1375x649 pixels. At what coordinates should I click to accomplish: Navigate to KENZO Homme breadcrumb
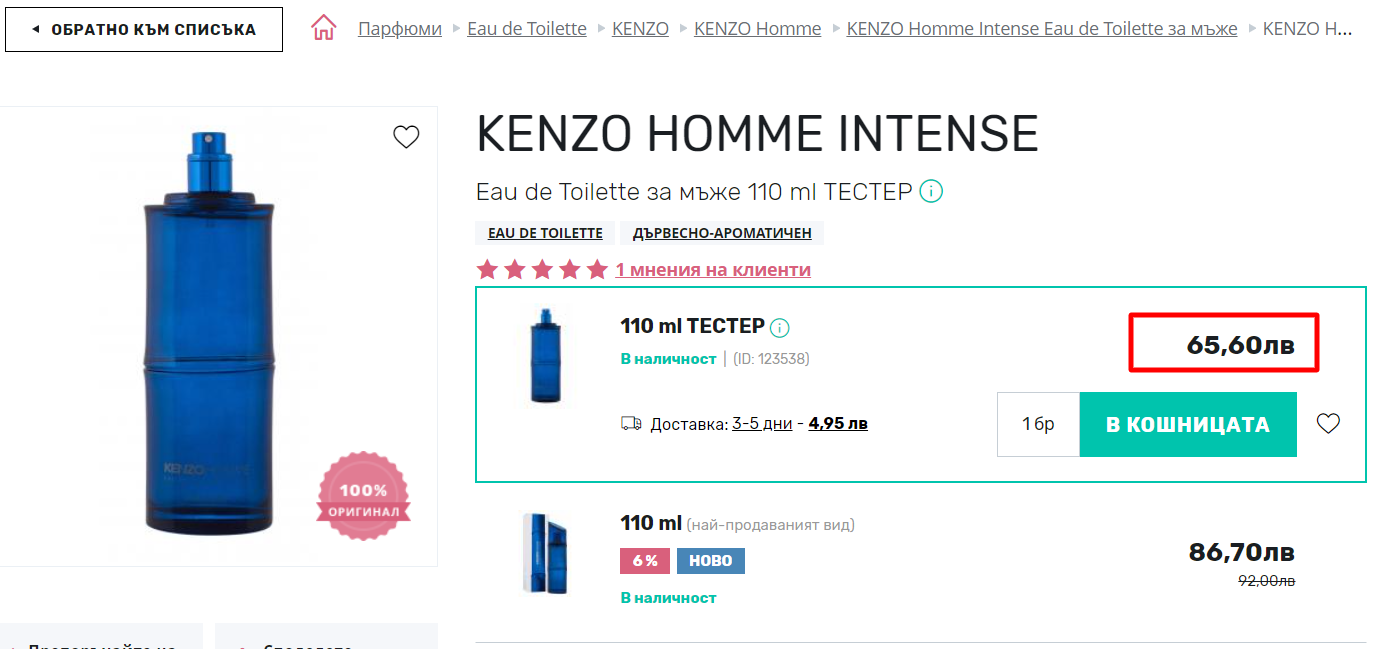pos(758,29)
